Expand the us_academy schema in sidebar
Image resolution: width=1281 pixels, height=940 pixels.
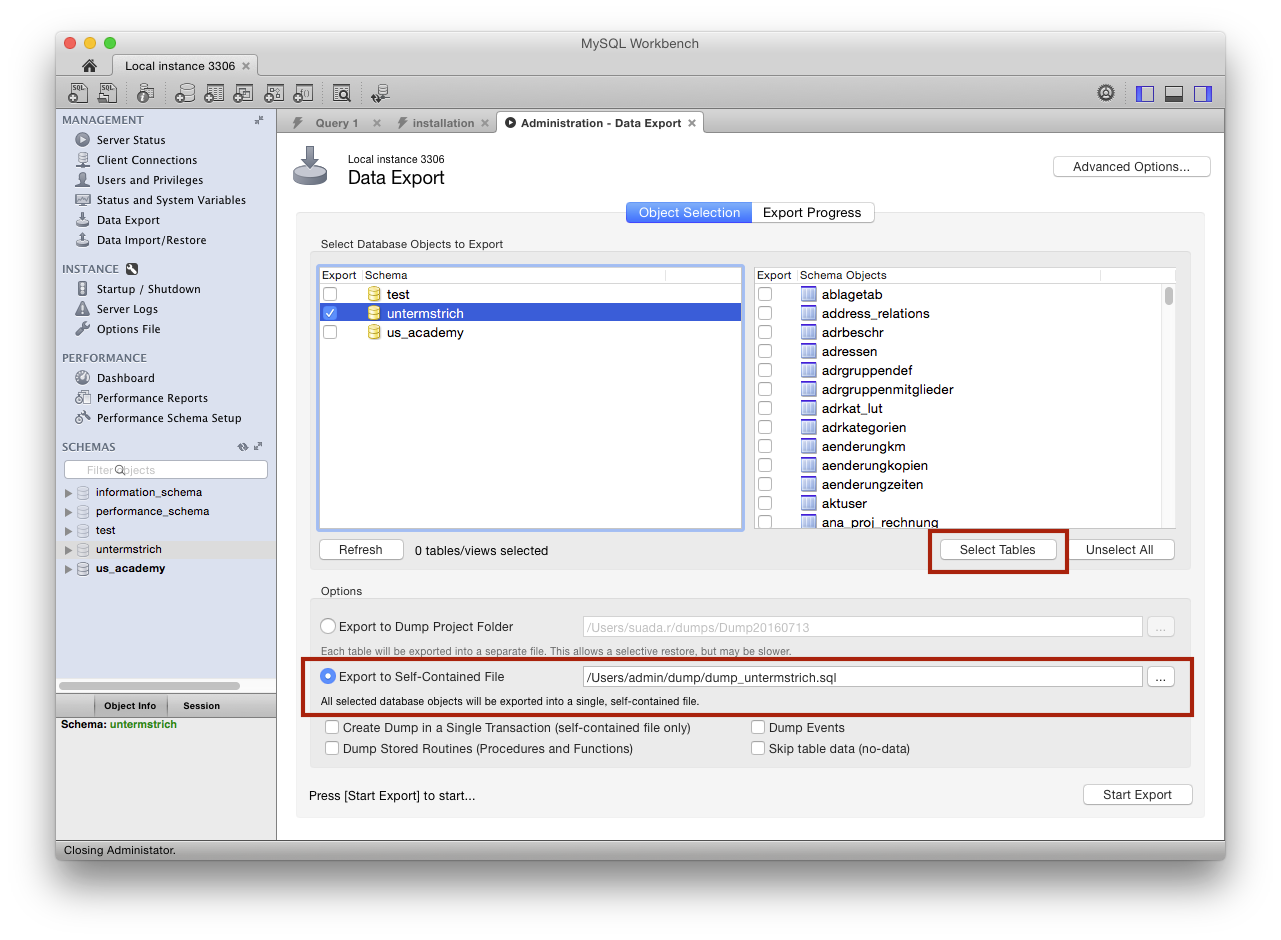(x=68, y=569)
